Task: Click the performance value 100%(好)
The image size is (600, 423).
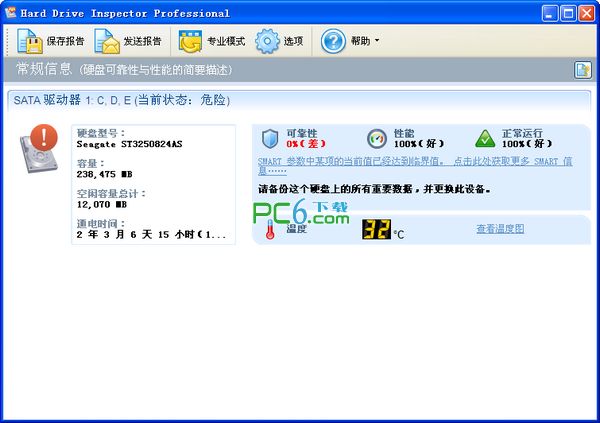Action: pyautogui.click(x=419, y=144)
